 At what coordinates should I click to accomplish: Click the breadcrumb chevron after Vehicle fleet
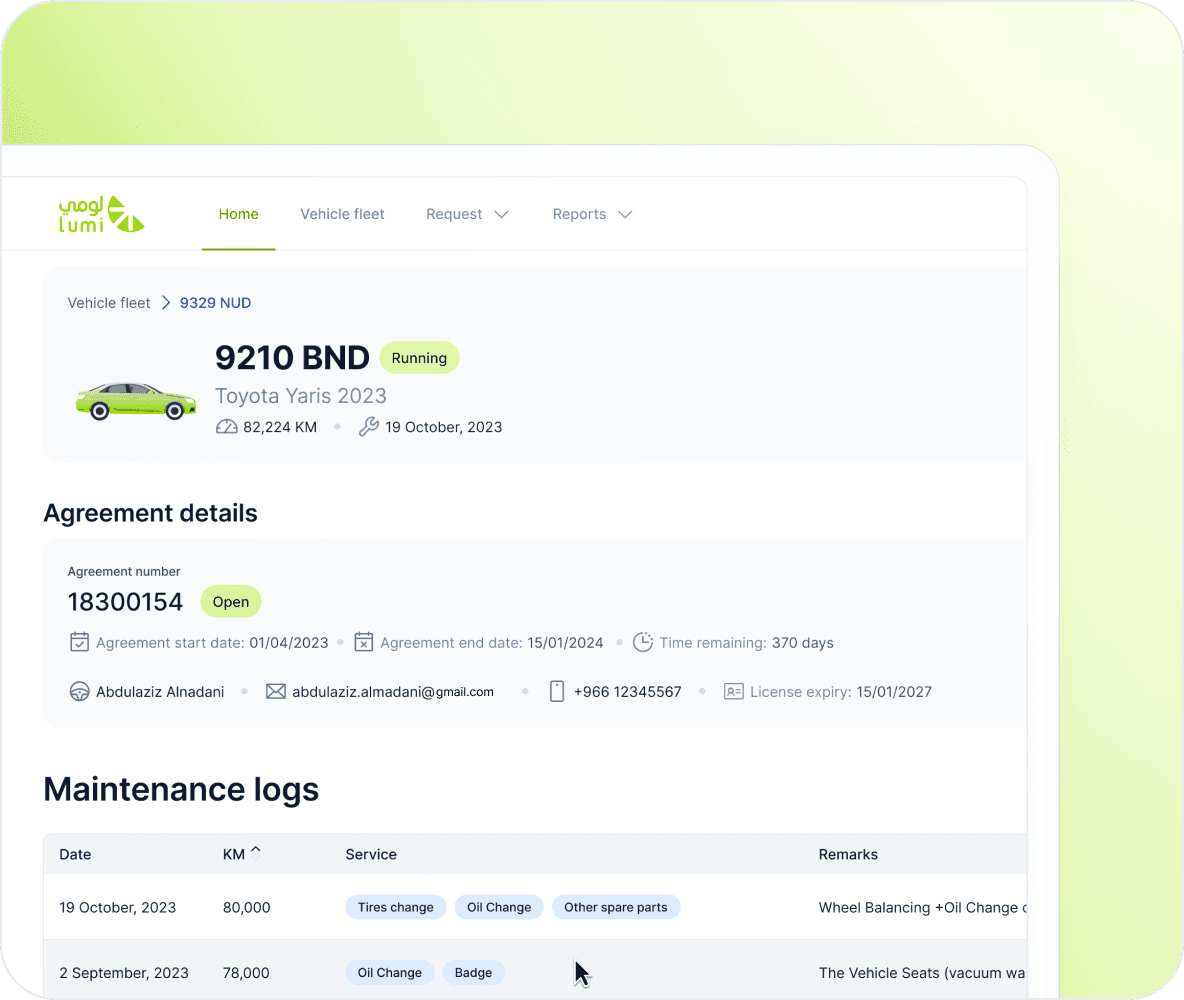[166, 303]
